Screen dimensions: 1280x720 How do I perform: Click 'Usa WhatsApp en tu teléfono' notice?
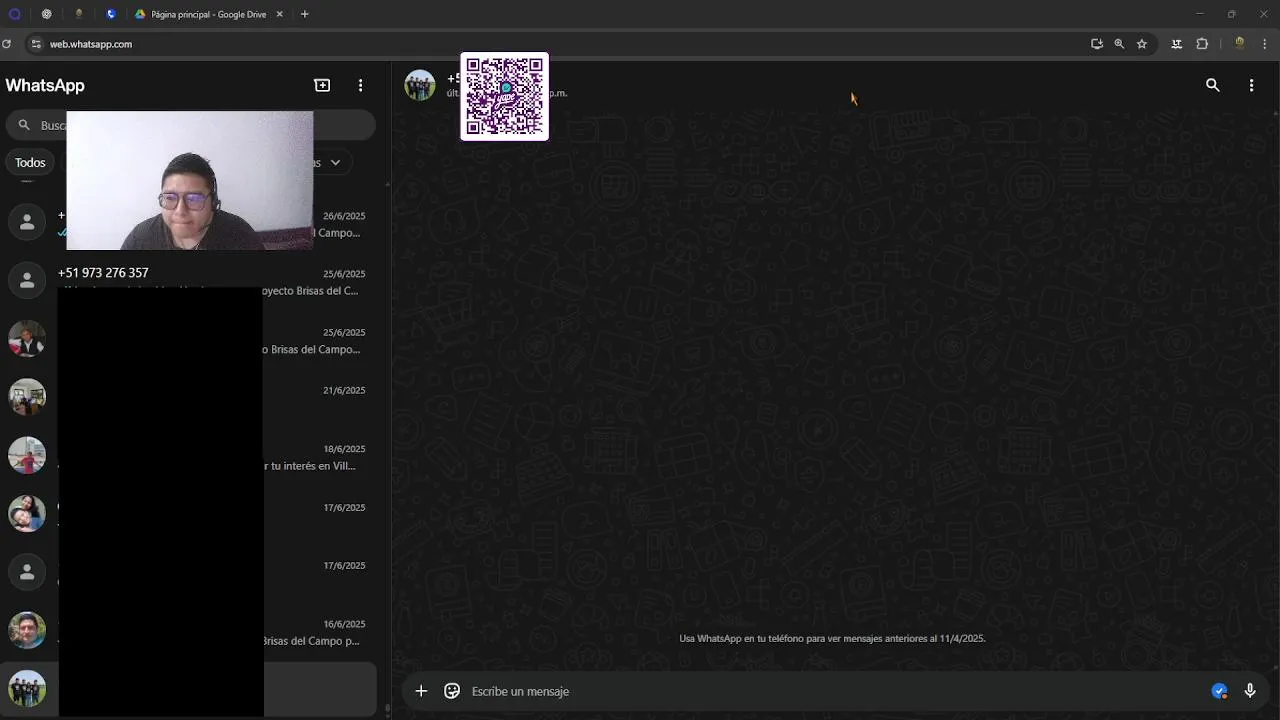832,638
